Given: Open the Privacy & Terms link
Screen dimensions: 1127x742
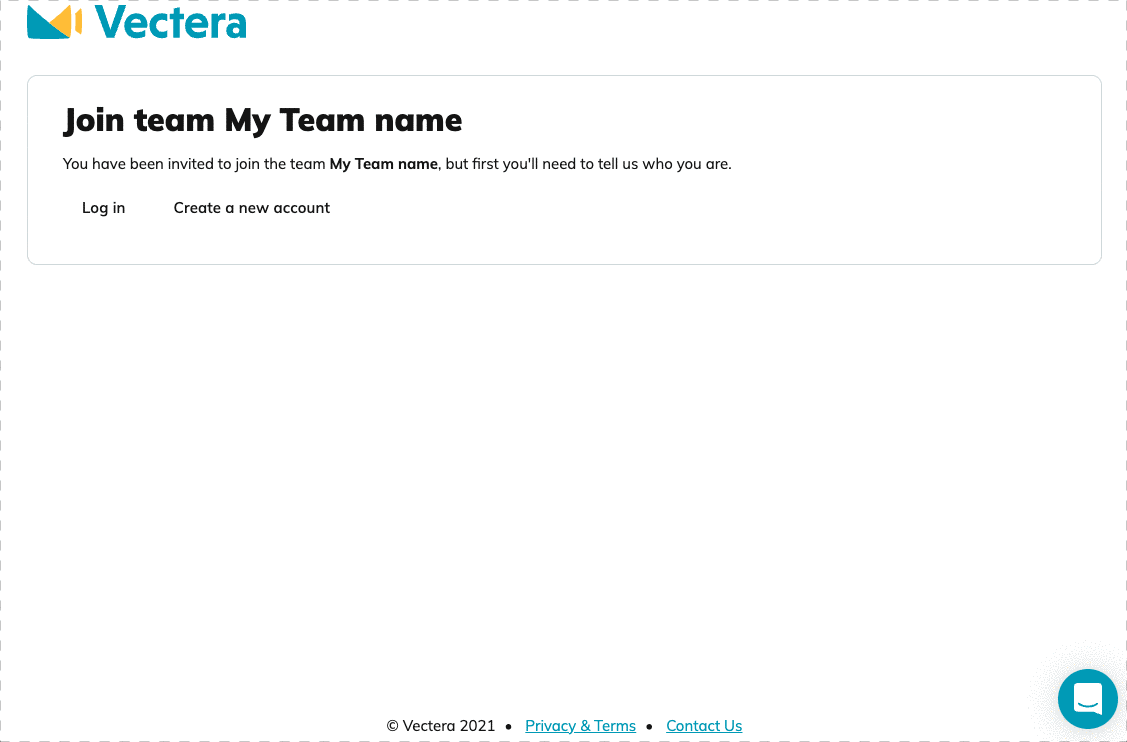Looking at the screenshot, I should (580, 726).
